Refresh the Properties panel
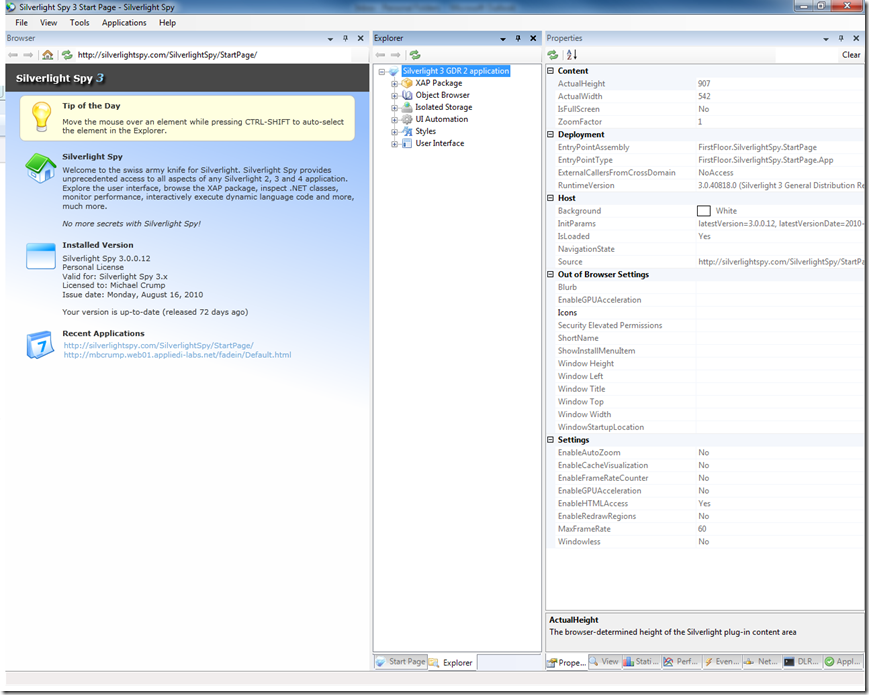 (x=553, y=55)
